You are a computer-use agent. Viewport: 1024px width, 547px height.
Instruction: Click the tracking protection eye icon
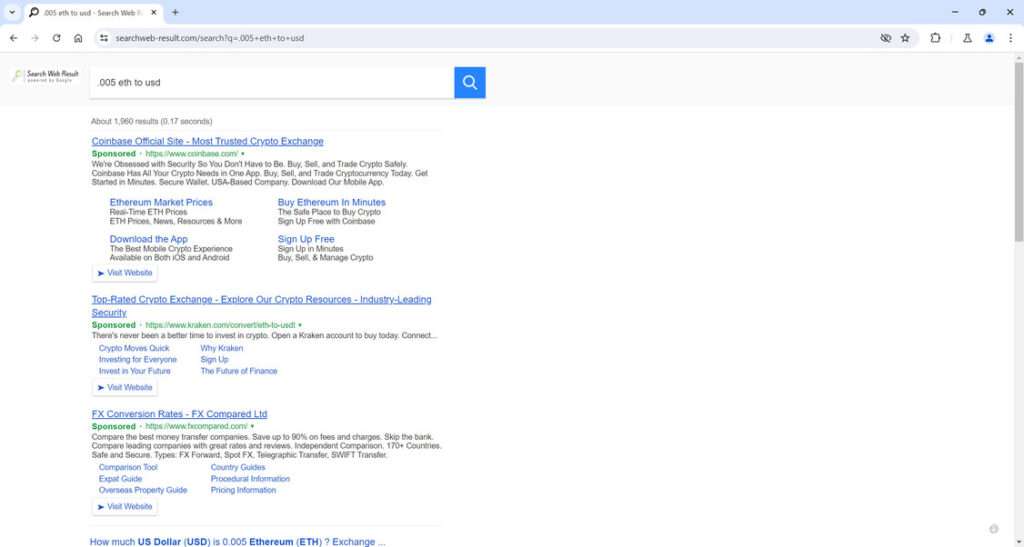(886, 39)
